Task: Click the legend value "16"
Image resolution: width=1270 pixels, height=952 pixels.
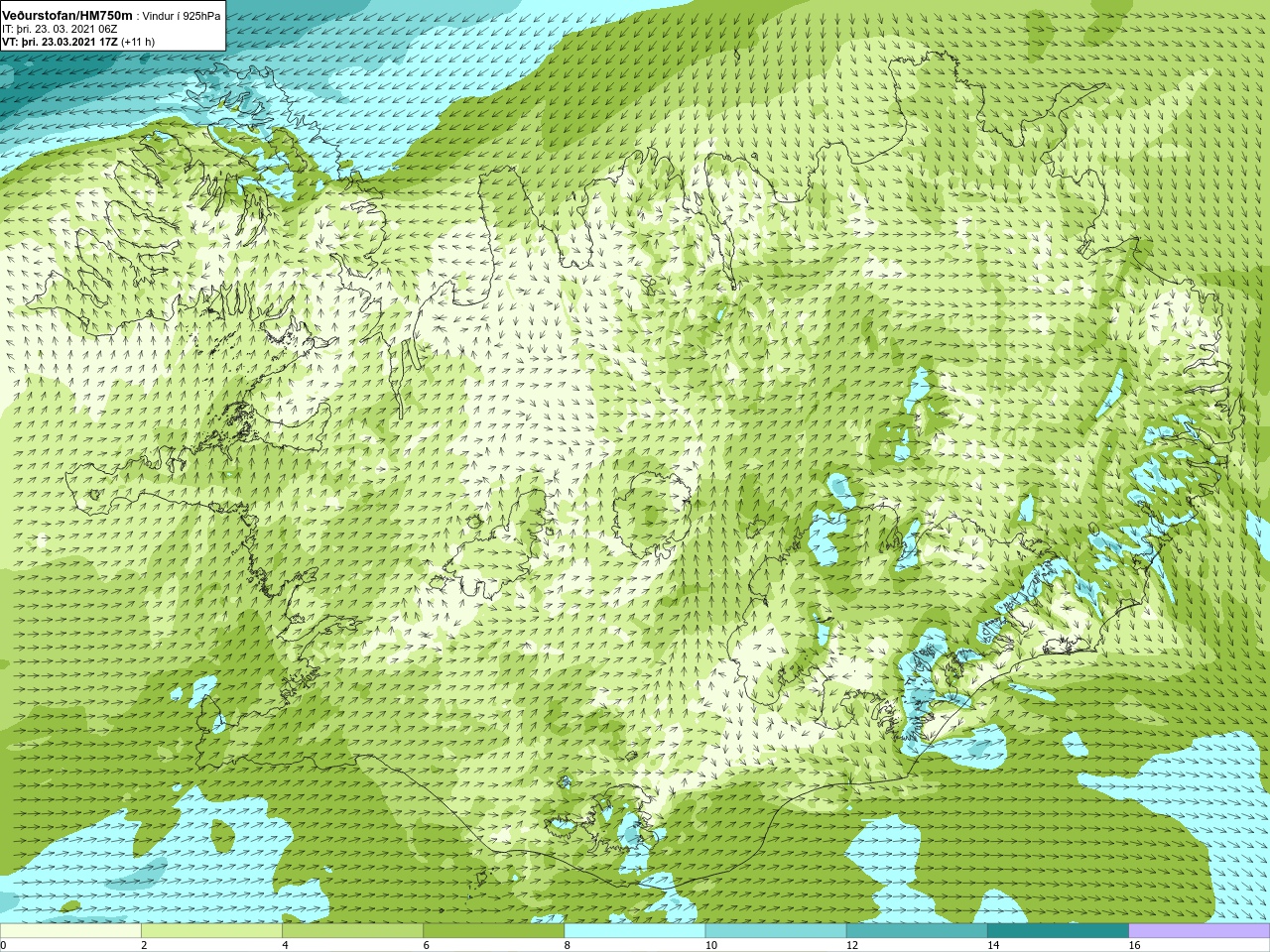Action: 1134,945
